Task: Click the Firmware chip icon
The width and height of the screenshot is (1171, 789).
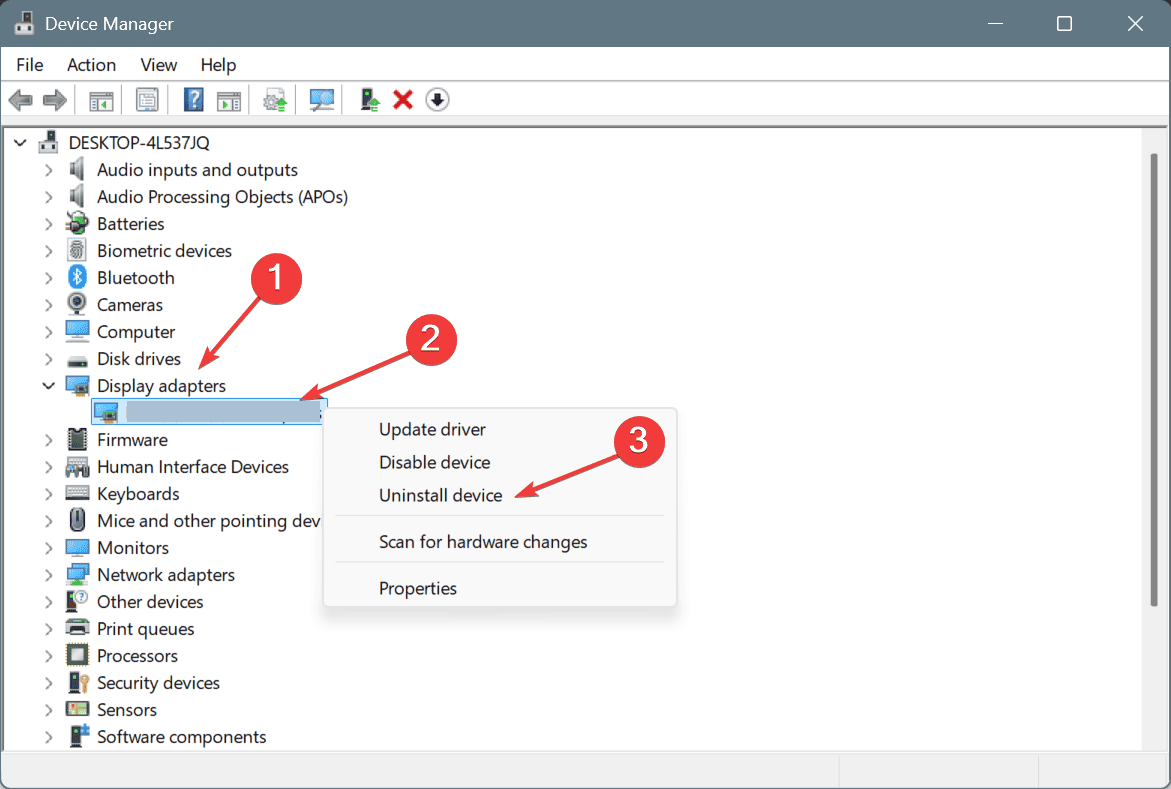Action: point(77,439)
